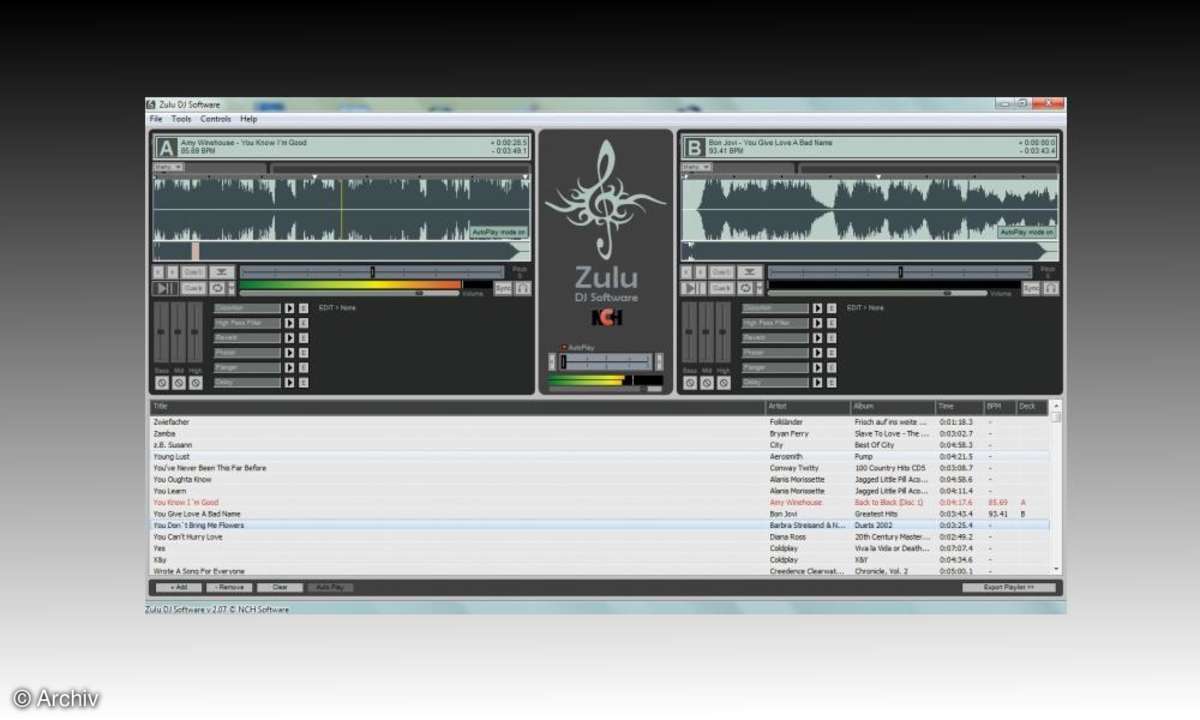Toggle High kill button on Deck A
This screenshot has width=1200, height=720.
(195, 383)
